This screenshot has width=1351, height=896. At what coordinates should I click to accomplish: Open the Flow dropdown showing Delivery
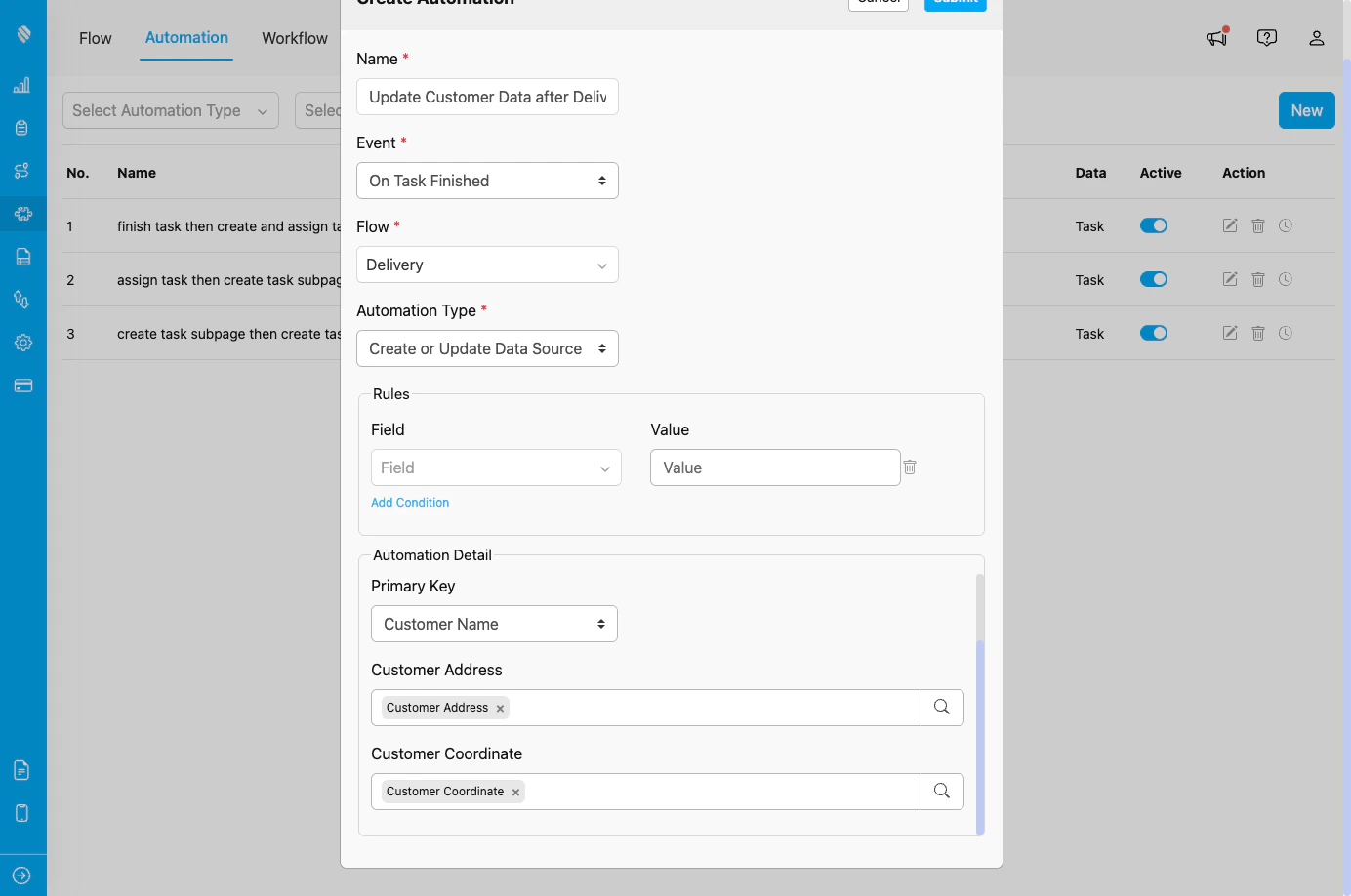(x=487, y=265)
